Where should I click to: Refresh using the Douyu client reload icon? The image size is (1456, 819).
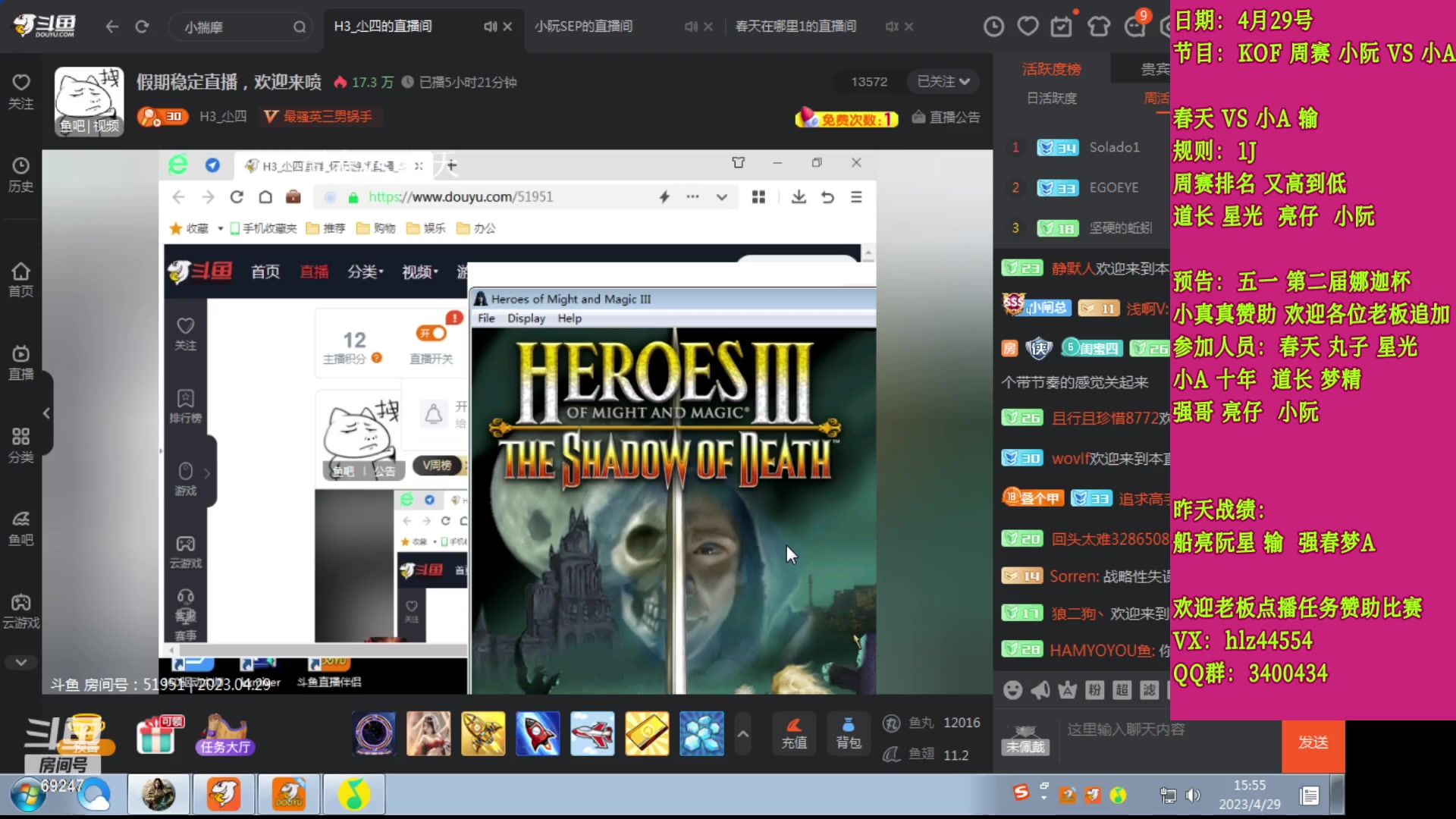(142, 27)
